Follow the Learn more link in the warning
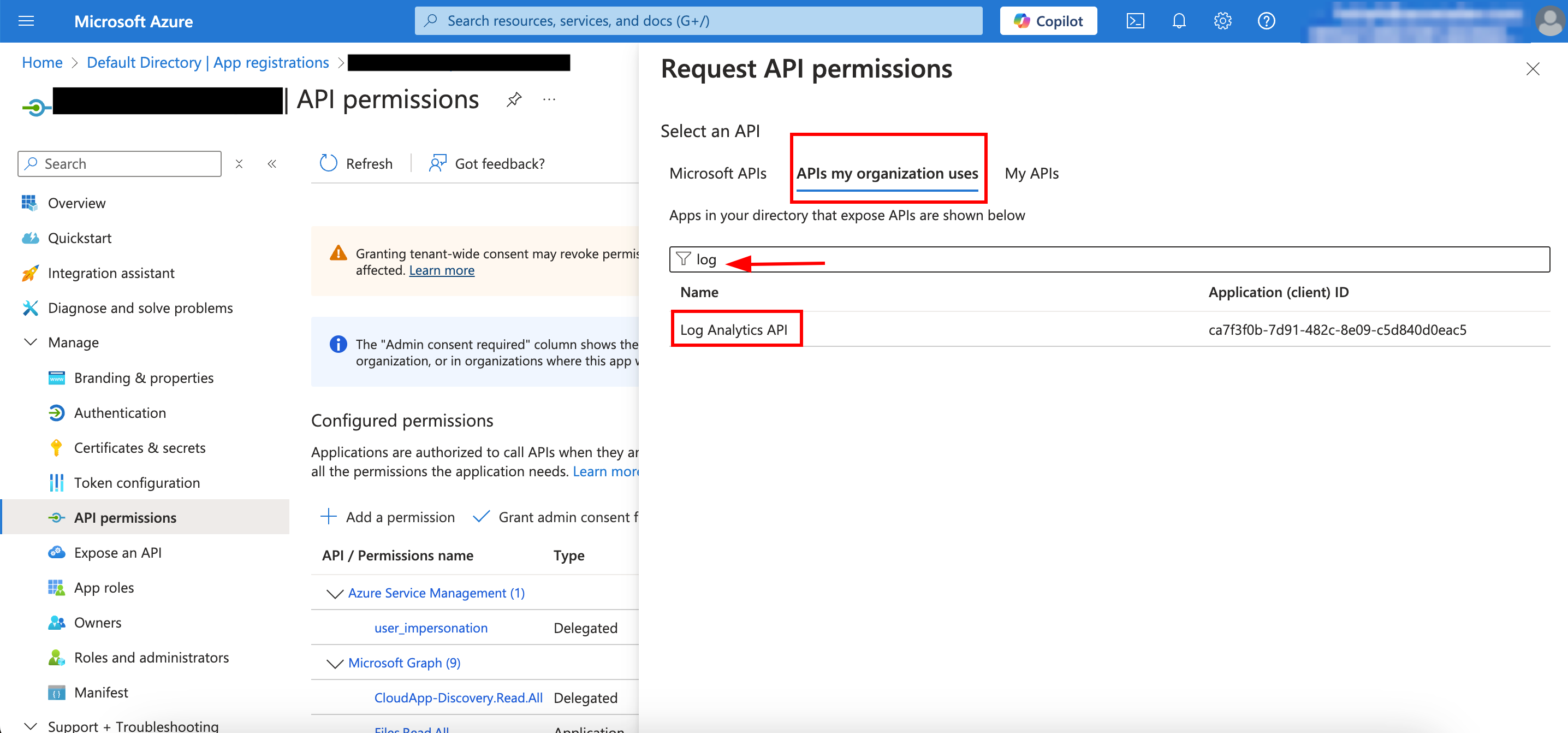The width and height of the screenshot is (1568, 733). click(x=441, y=270)
